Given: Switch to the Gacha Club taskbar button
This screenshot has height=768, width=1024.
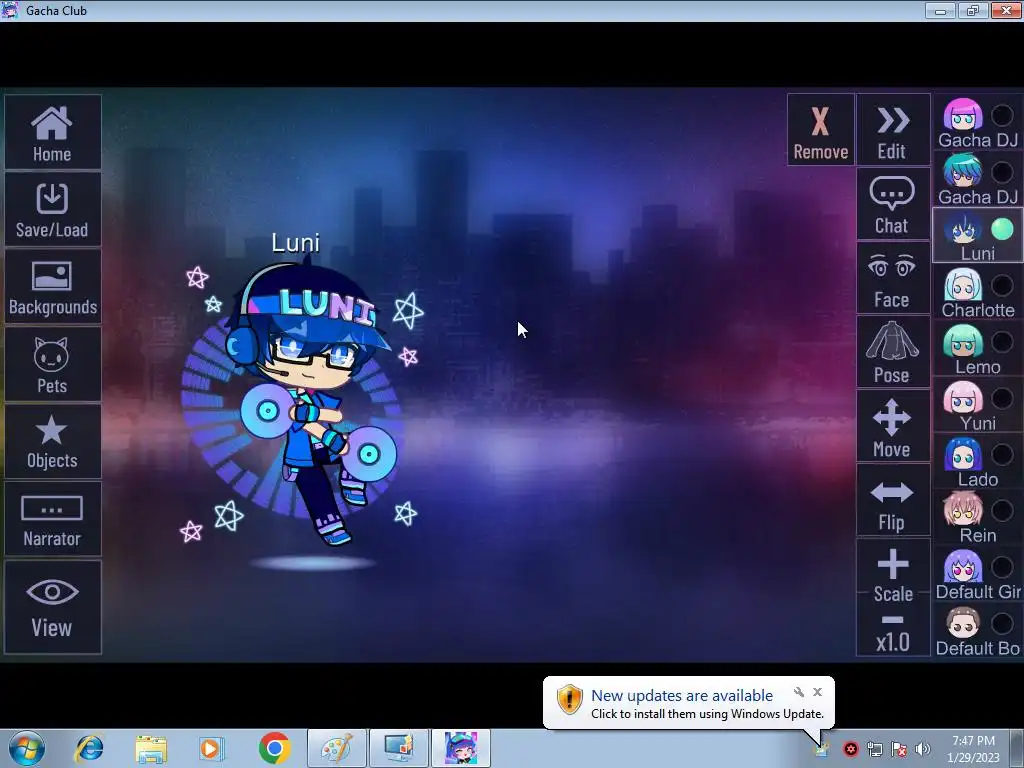Looking at the screenshot, I should pos(461,748).
